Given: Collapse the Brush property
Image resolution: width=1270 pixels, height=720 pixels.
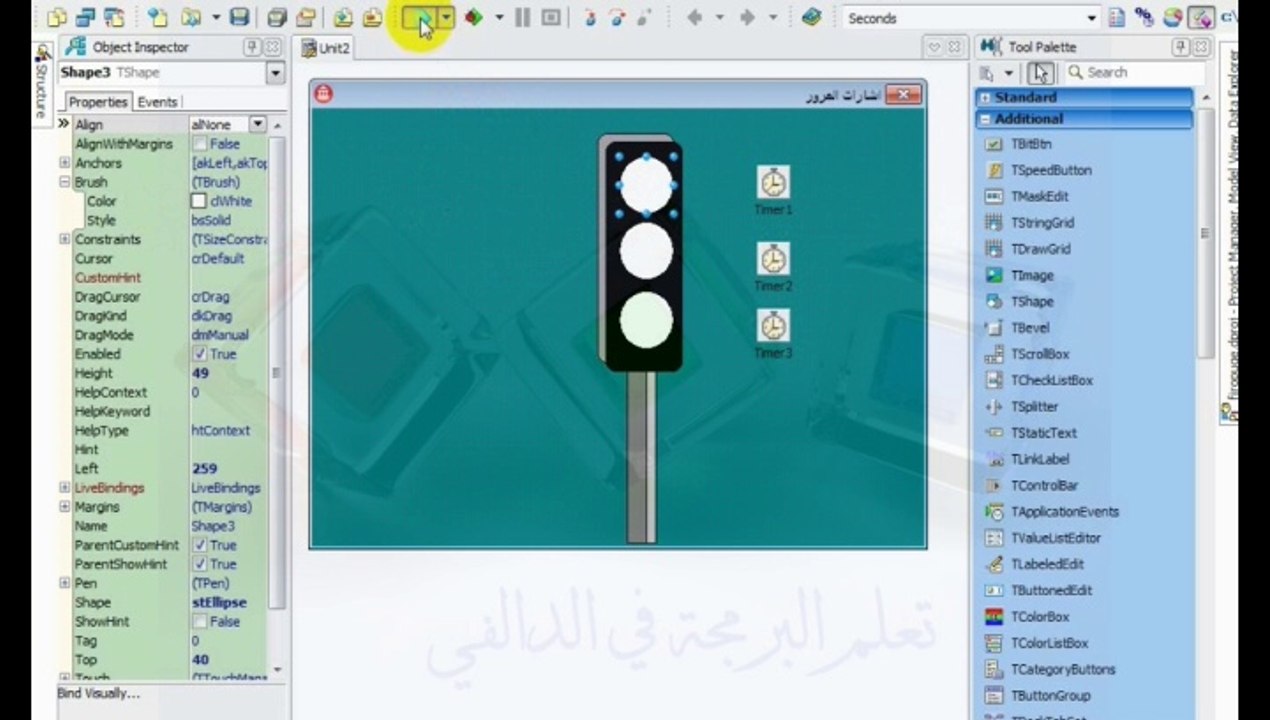Looking at the screenshot, I should 65,182.
